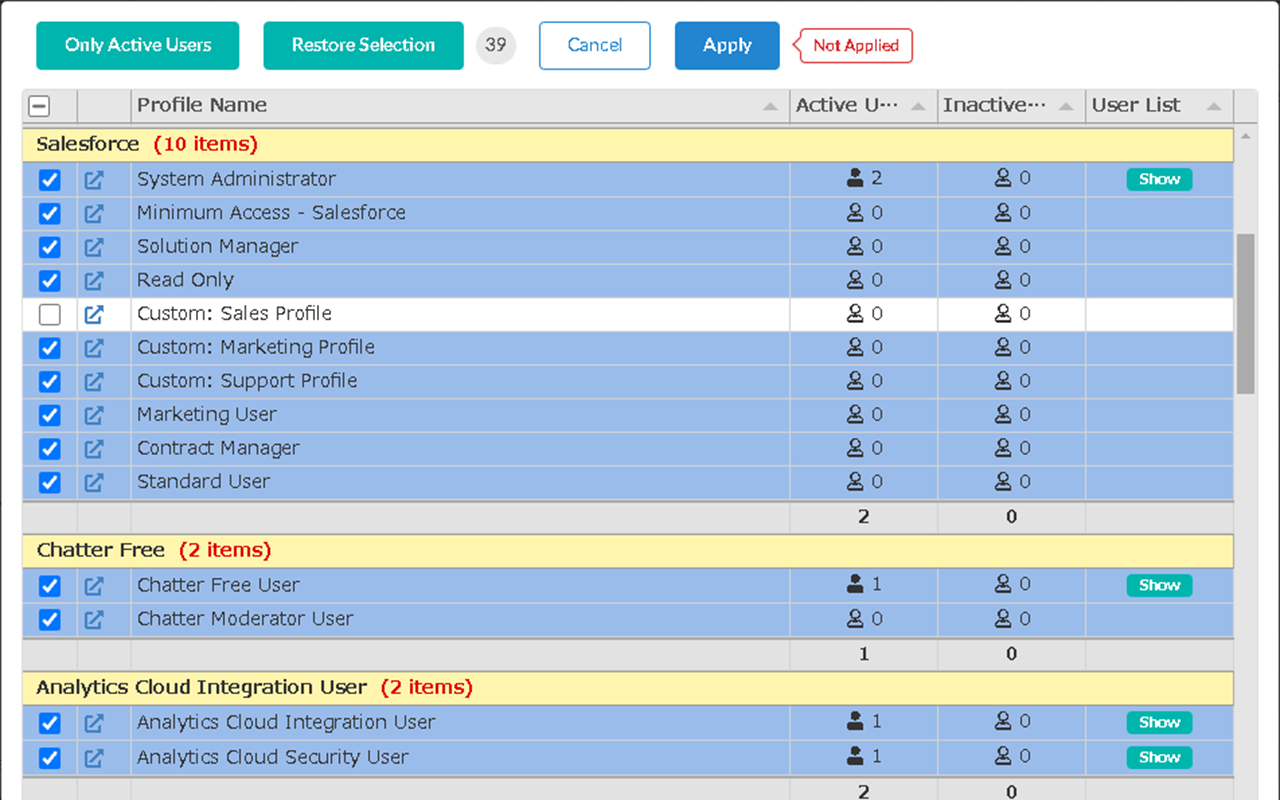Collapse the Chatter Free group header
Image resolution: width=1280 pixels, height=800 pixels.
coord(628,551)
